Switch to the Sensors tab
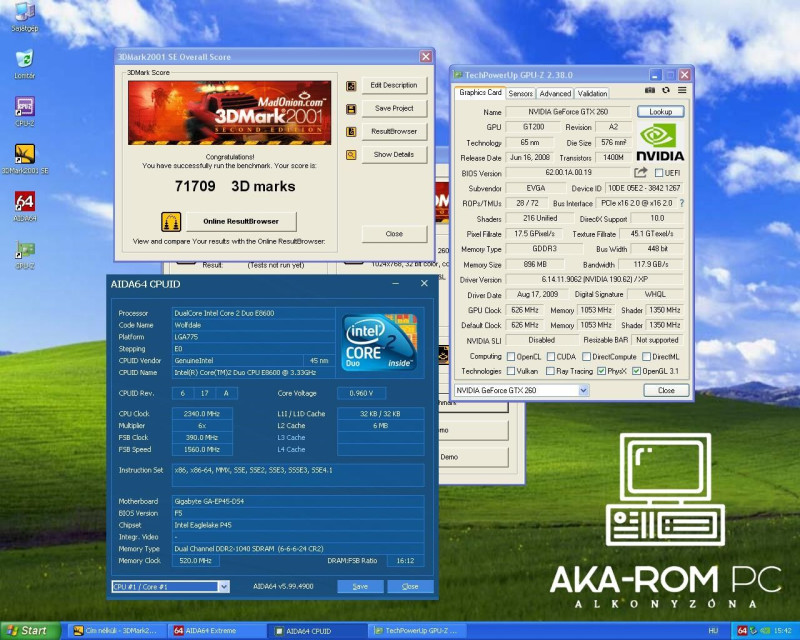The height and width of the screenshot is (640, 800). [x=520, y=93]
